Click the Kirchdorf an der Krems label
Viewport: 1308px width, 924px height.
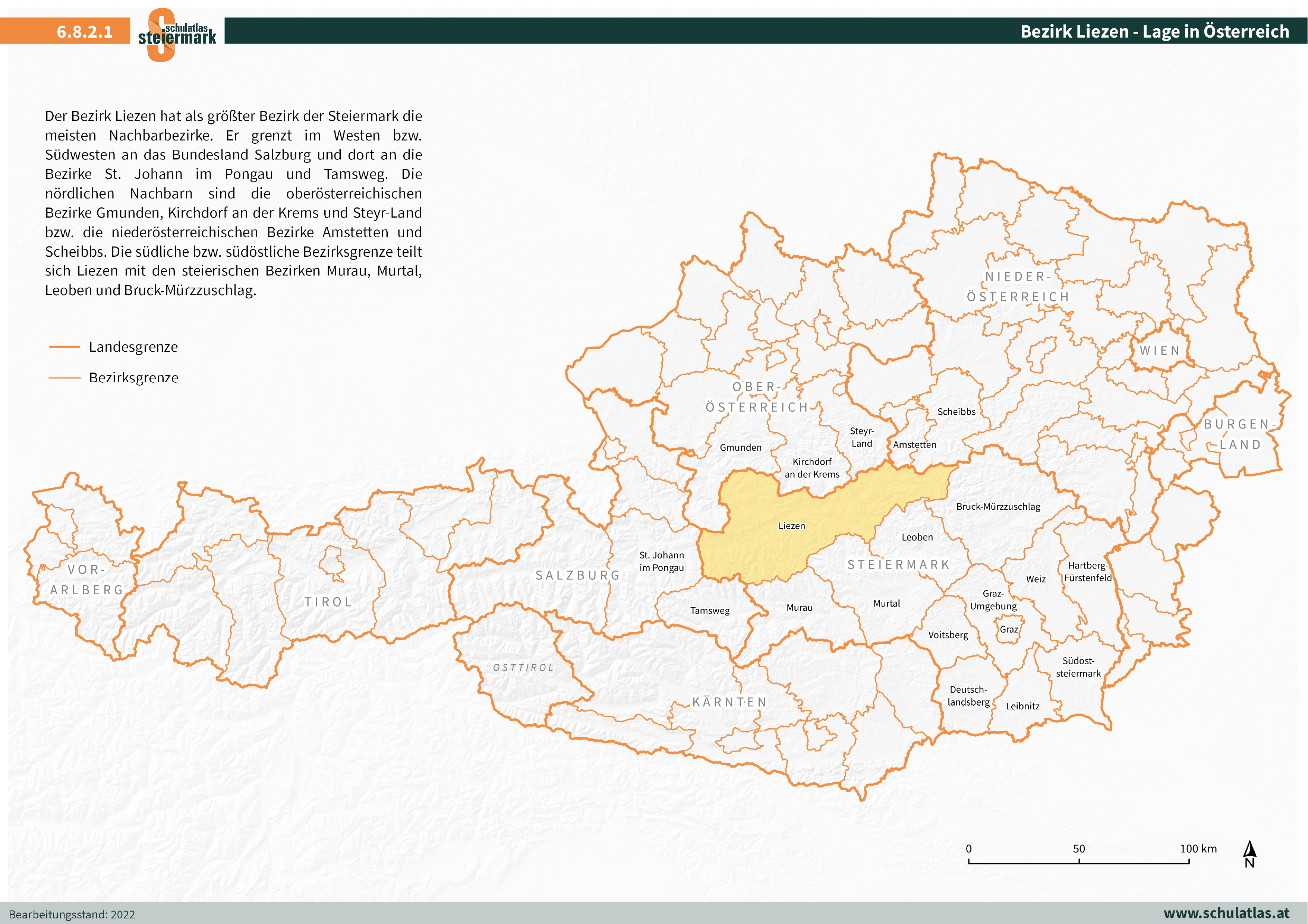point(812,468)
